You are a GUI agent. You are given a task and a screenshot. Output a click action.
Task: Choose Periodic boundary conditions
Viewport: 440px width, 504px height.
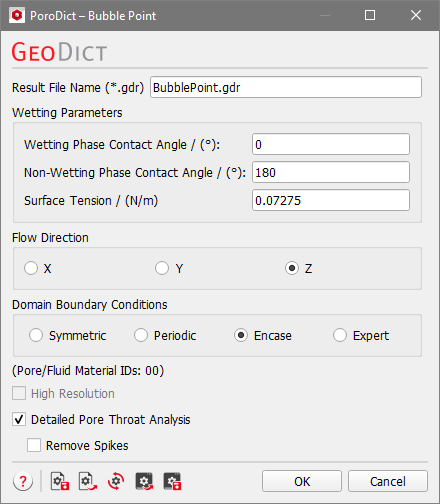[141, 335]
